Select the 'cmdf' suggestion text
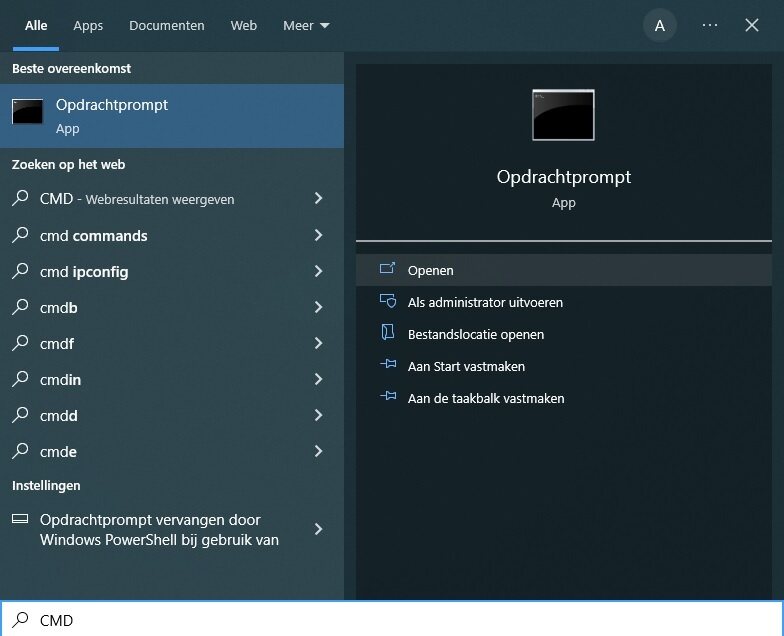The width and height of the screenshot is (784, 636). point(56,344)
